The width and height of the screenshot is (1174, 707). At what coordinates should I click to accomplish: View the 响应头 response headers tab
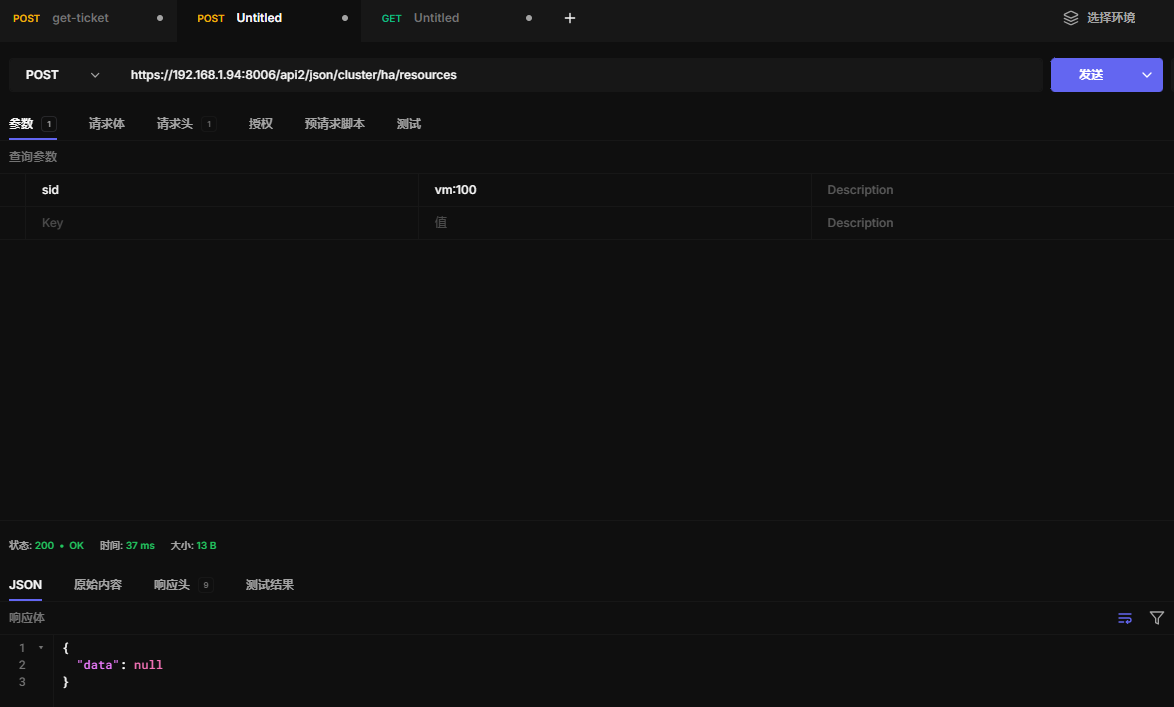click(172, 585)
